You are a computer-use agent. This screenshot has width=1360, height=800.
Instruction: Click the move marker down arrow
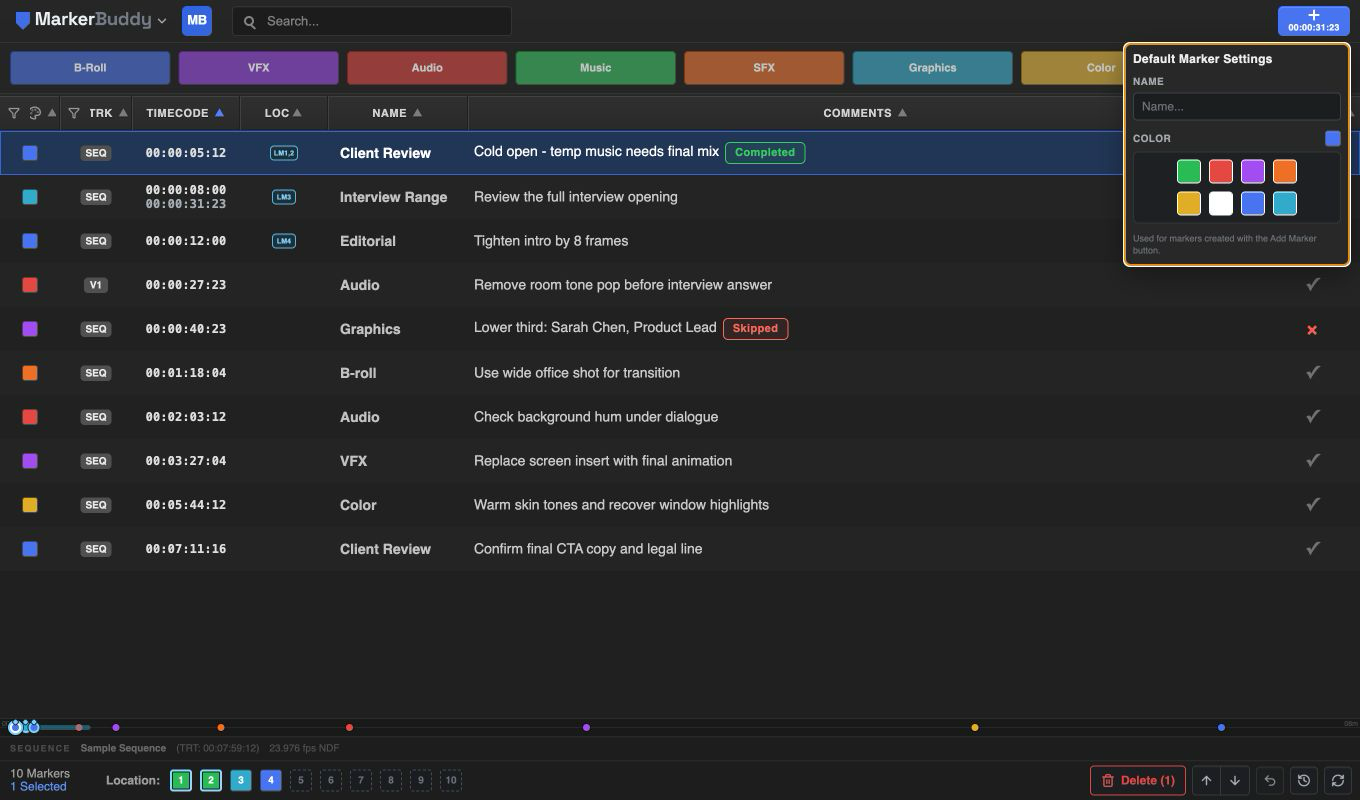point(1235,781)
